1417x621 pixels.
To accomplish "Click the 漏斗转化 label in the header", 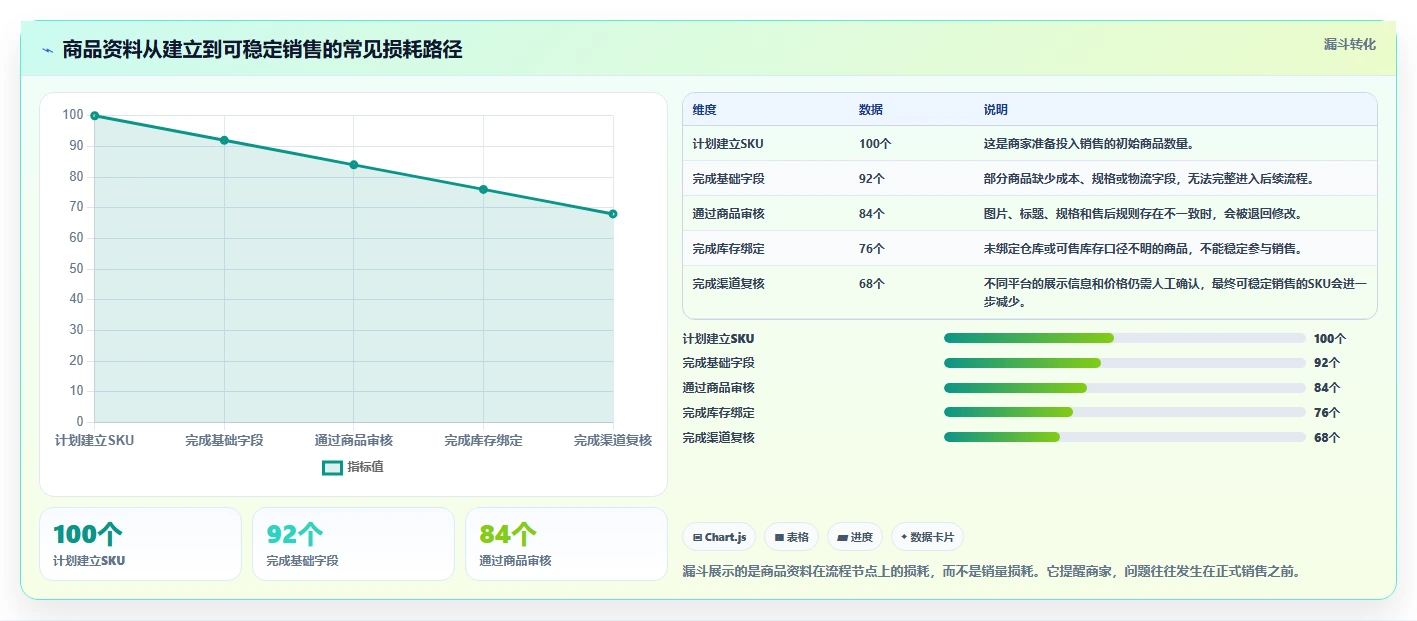I will pyautogui.click(x=1349, y=44).
